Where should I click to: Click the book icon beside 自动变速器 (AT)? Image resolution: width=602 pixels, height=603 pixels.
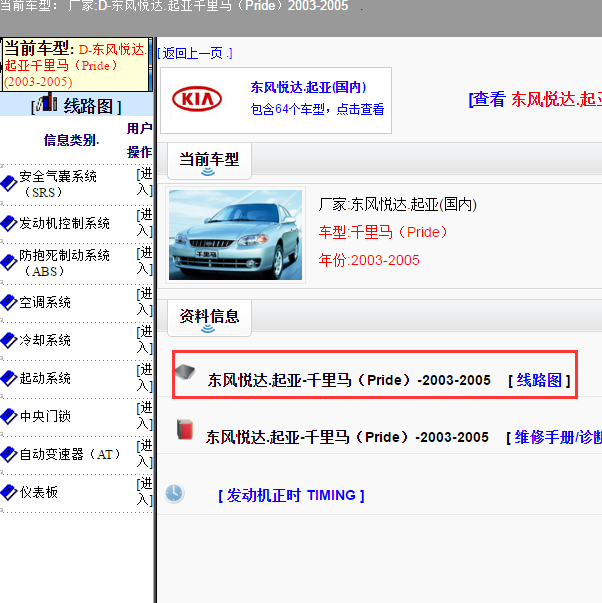tap(8, 454)
